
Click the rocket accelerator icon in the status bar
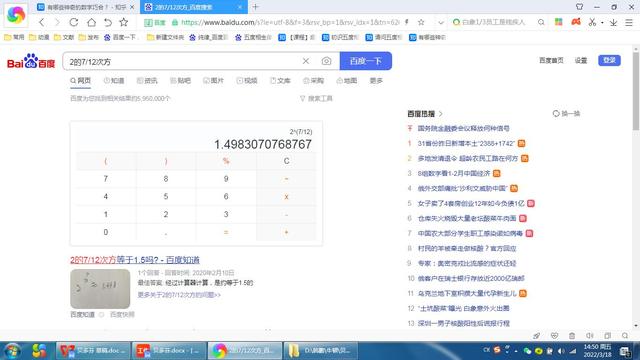(536, 336)
